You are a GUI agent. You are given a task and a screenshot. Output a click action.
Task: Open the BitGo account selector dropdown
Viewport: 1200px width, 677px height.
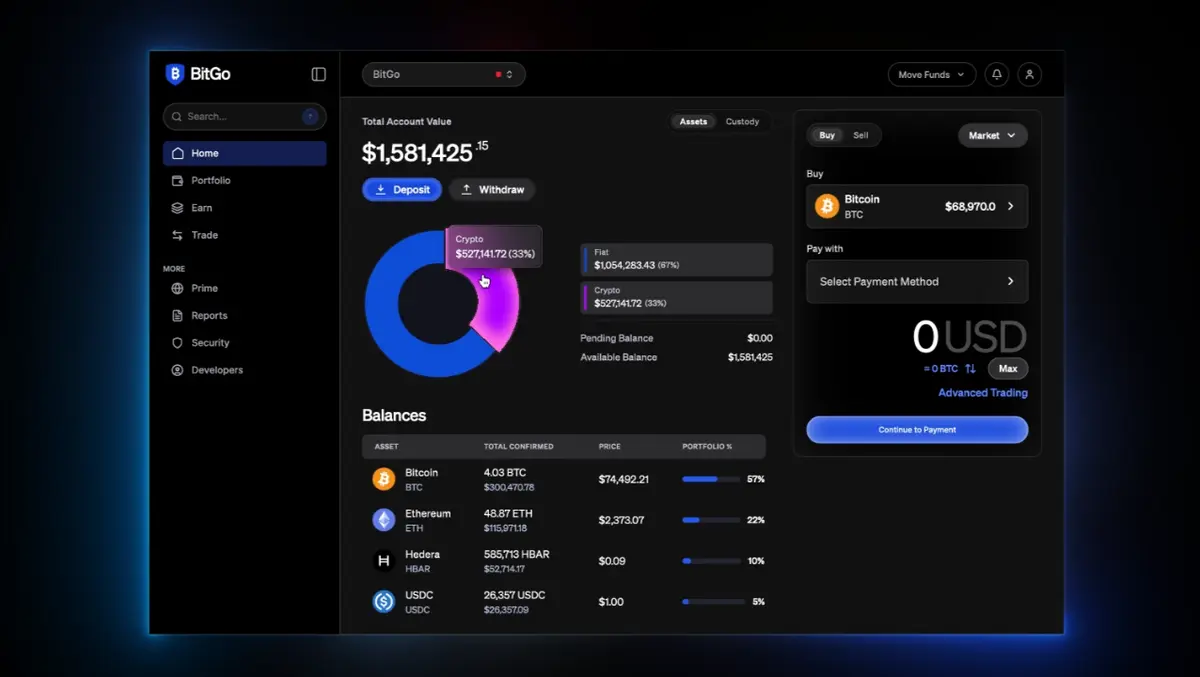point(444,75)
